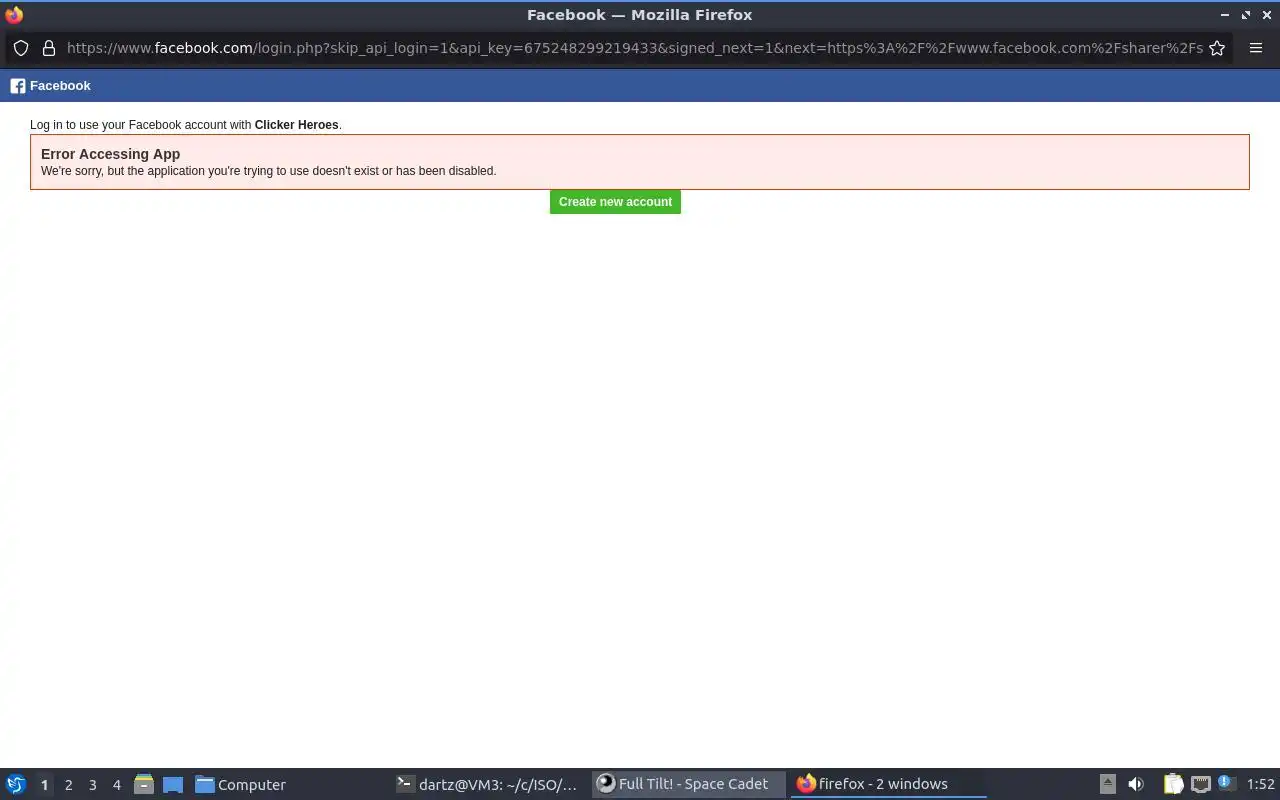This screenshot has width=1280, height=800.
Task: Switch to workspace 3
Action: pyautogui.click(x=92, y=785)
